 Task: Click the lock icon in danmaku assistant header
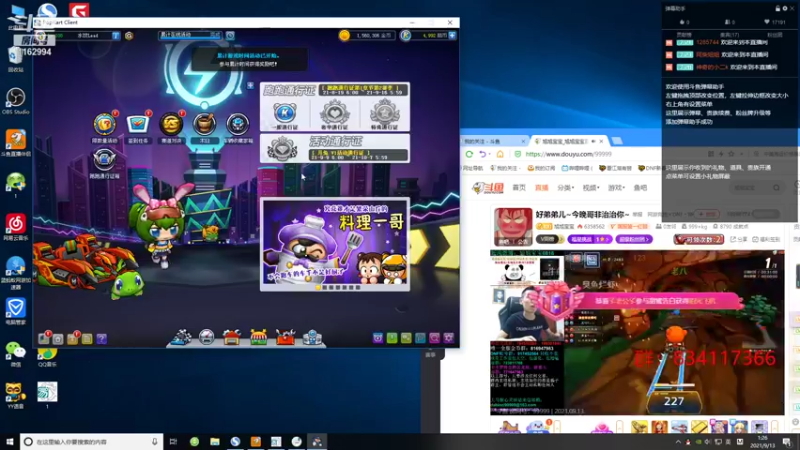click(778, 8)
